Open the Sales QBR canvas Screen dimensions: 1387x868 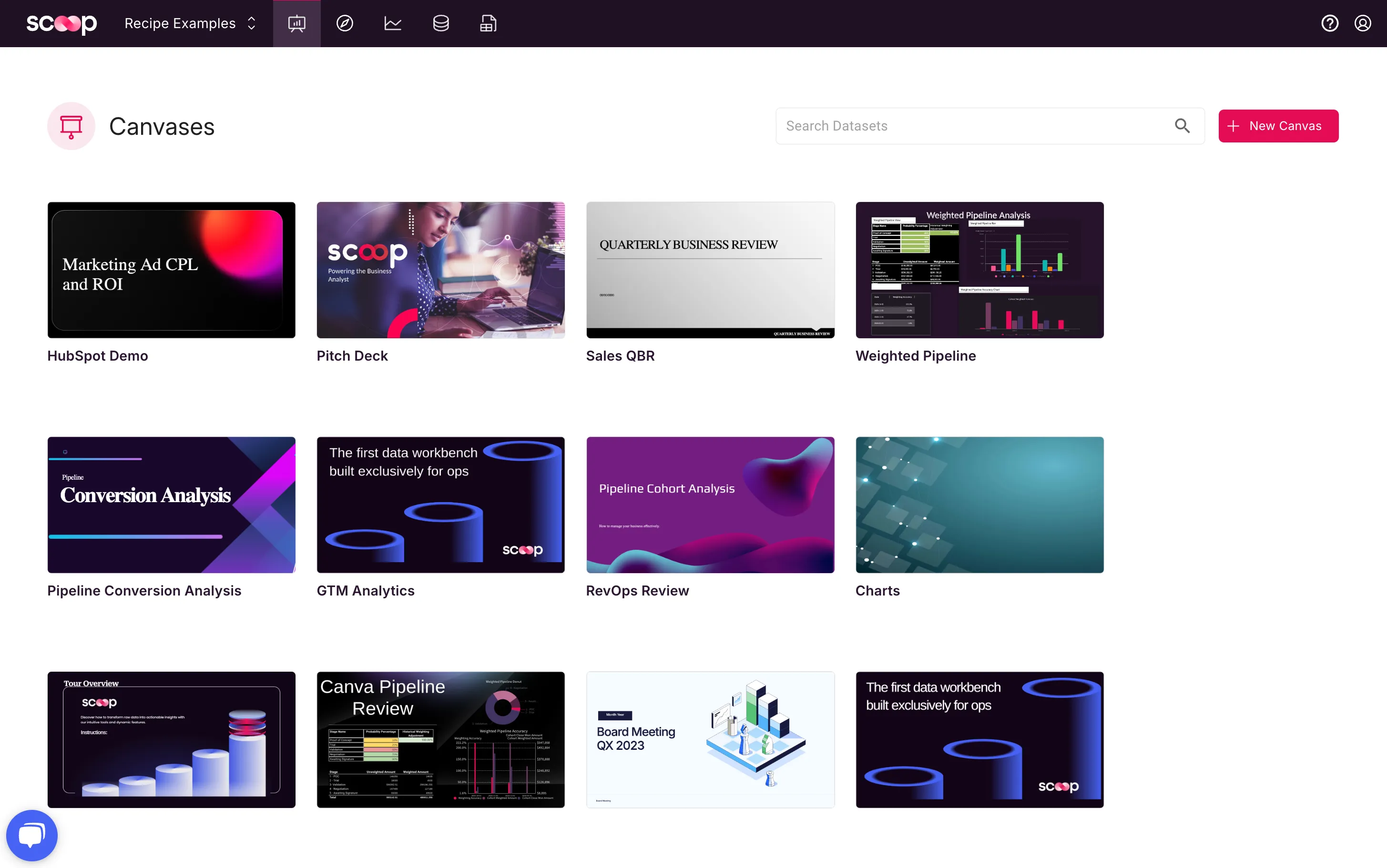pos(710,270)
